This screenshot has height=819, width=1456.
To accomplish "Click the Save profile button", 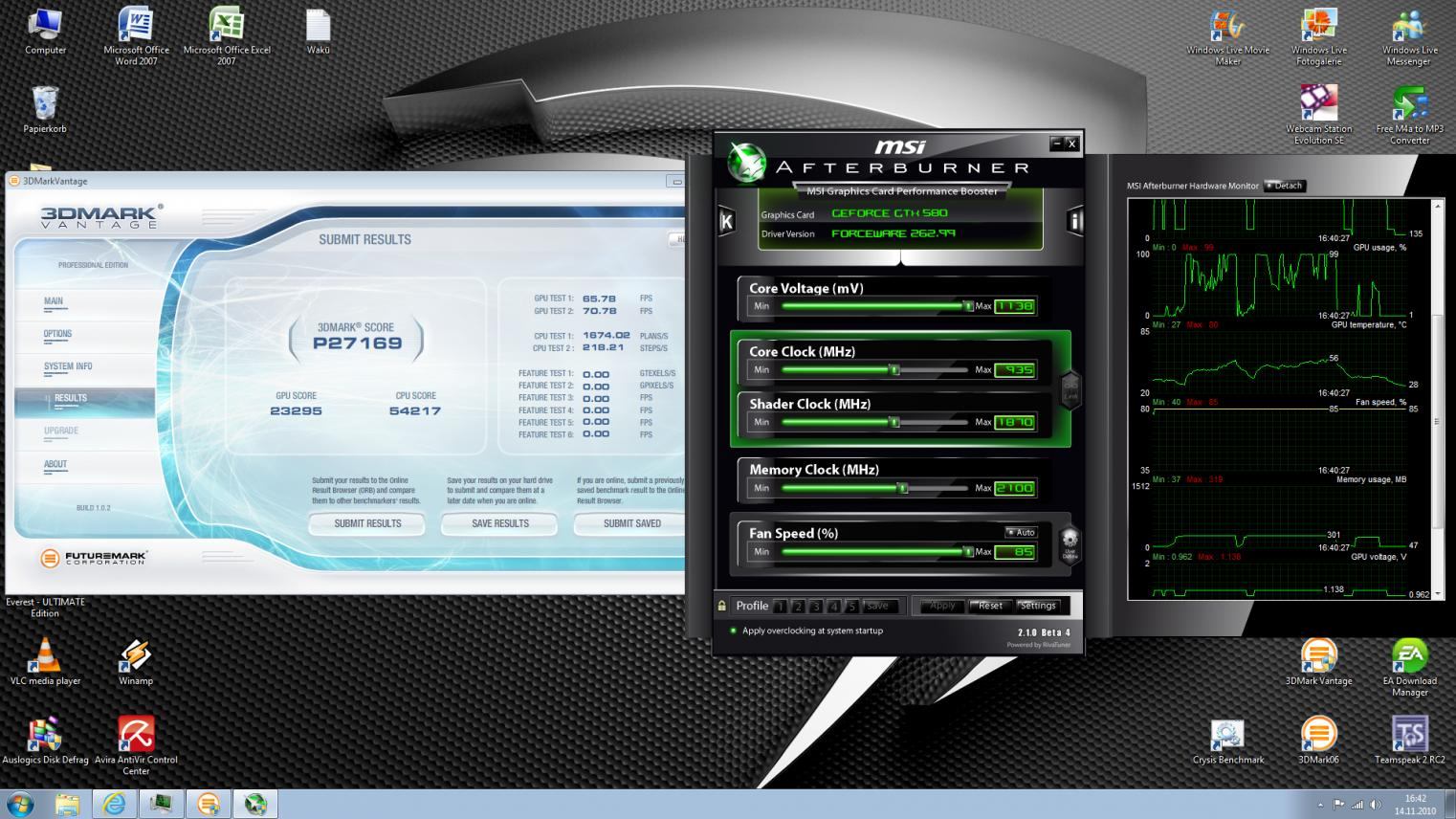I will point(878,606).
